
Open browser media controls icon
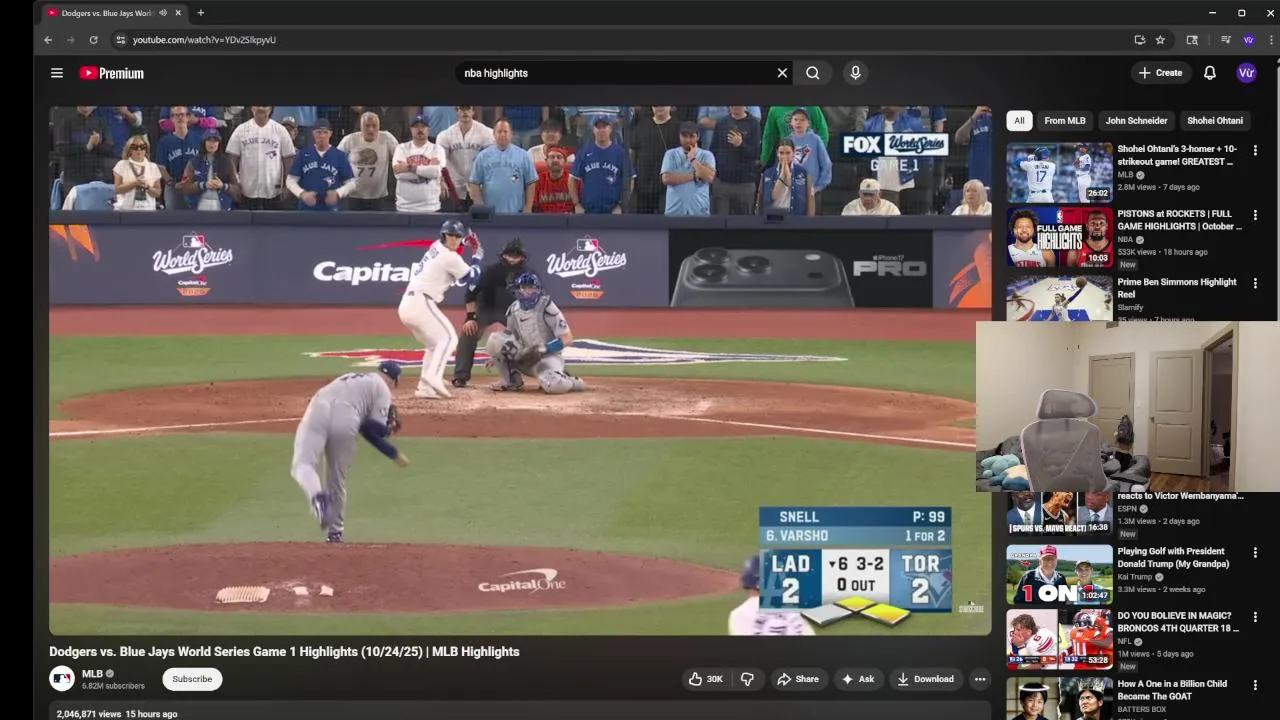pos(1225,40)
